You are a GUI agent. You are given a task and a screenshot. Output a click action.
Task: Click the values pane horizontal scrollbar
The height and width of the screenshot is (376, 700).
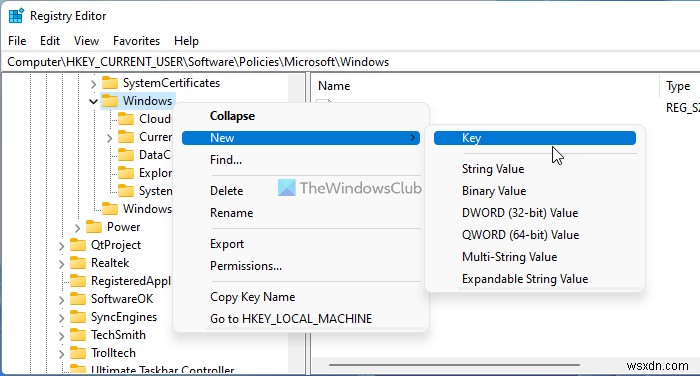click(x=454, y=365)
